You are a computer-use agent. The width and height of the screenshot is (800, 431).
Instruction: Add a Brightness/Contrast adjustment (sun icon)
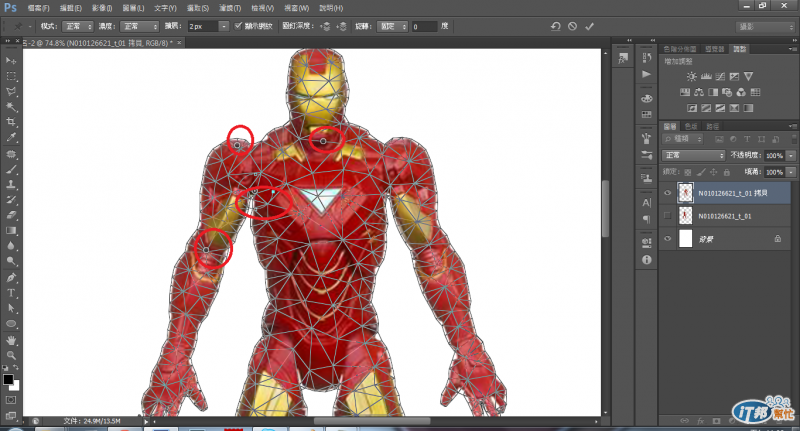[x=691, y=76]
